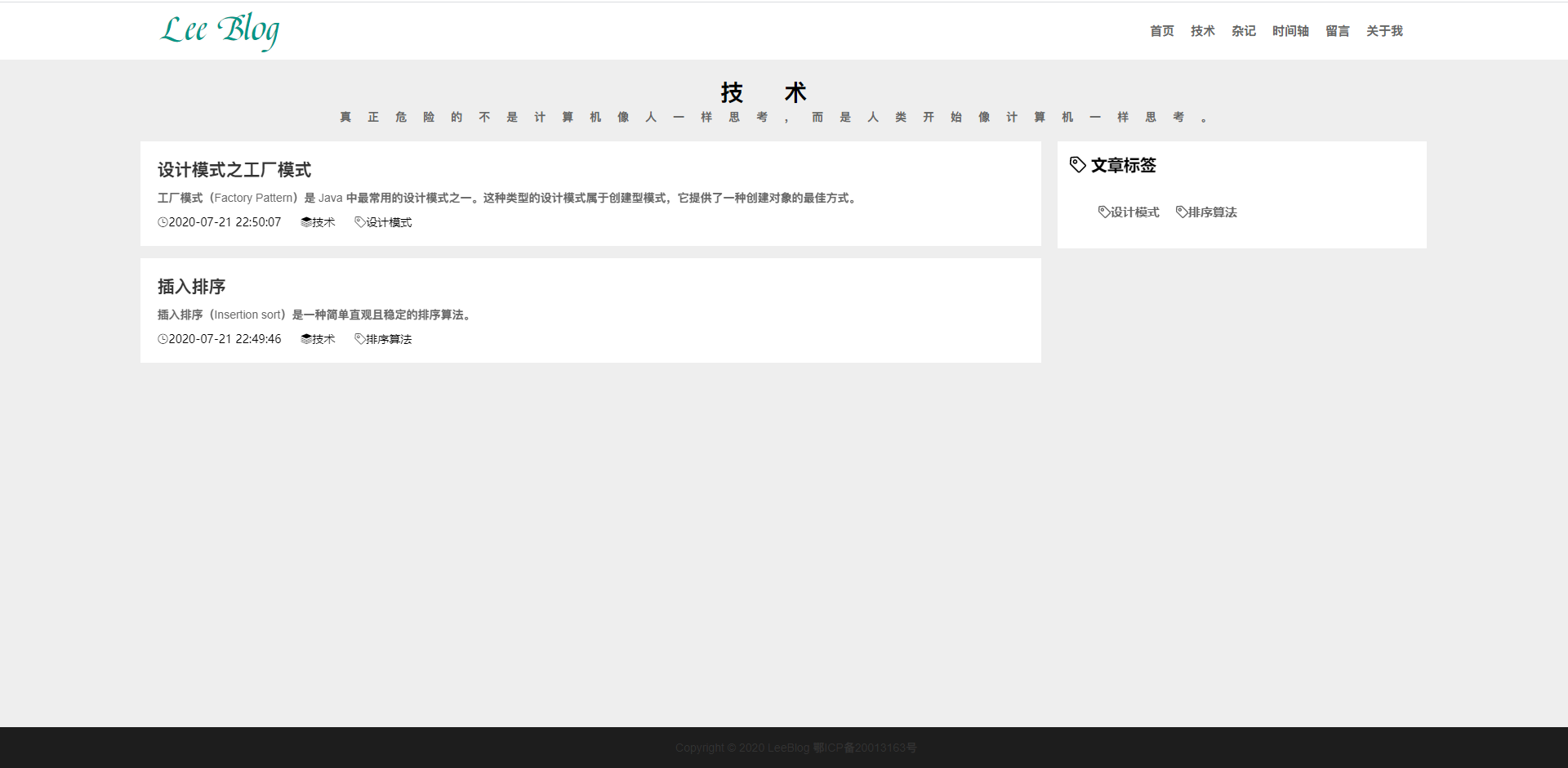Click the Lee Blog logo
Image resolution: width=1568 pixels, height=768 pixels.
220,31
